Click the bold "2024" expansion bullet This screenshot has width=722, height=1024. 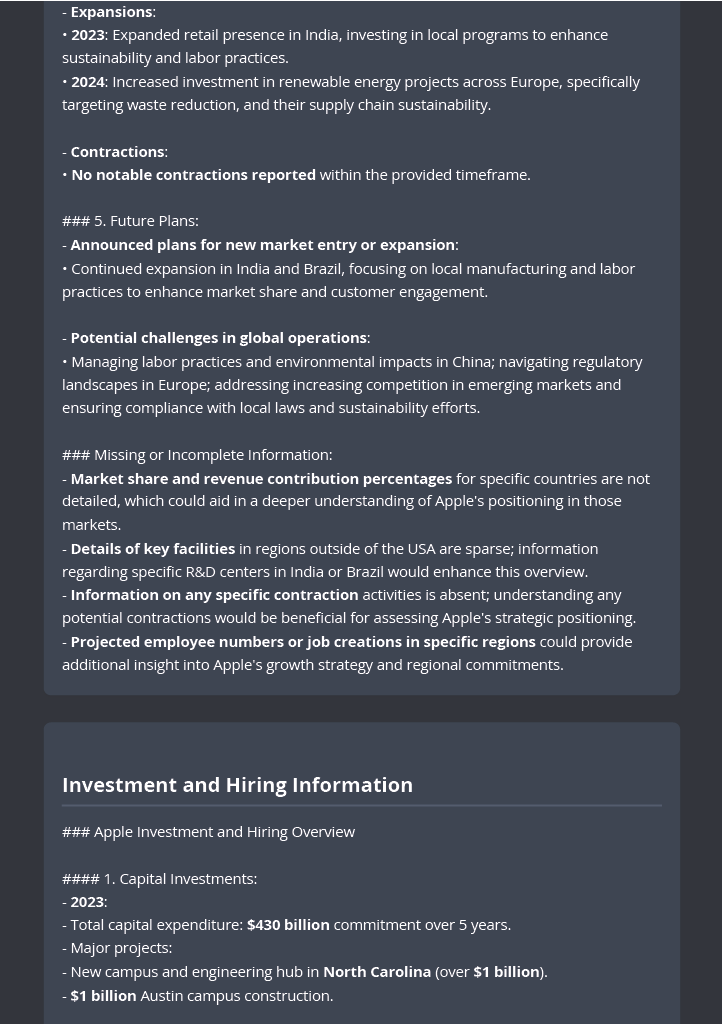point(87,82)
